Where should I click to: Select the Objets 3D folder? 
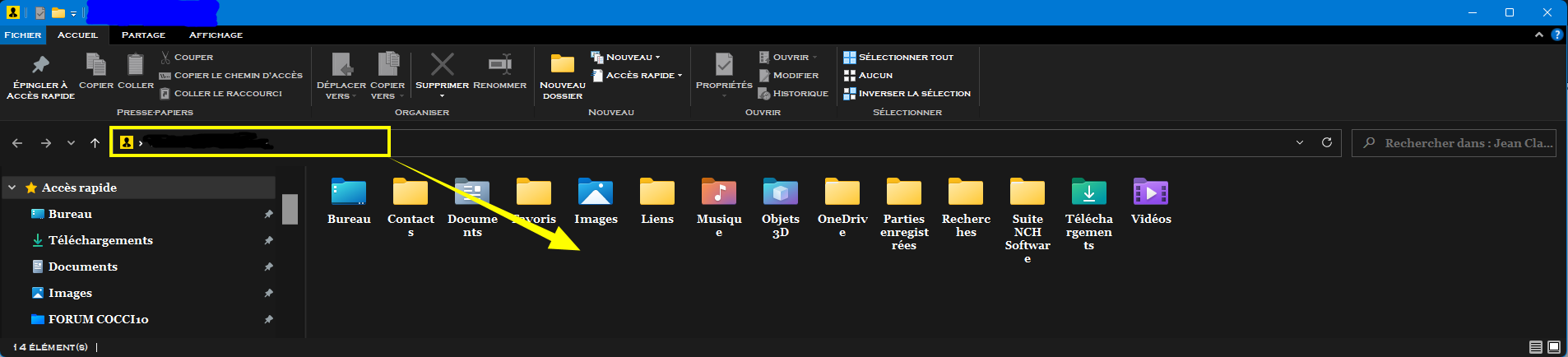781,206
